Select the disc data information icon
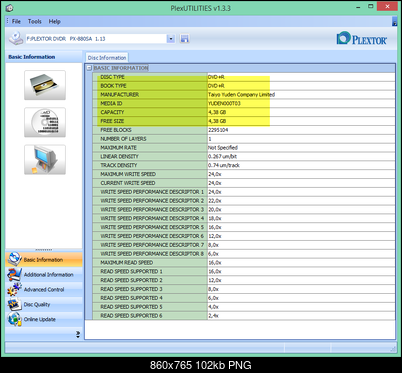This screenshot has width=402, height=373. (45, 122)
